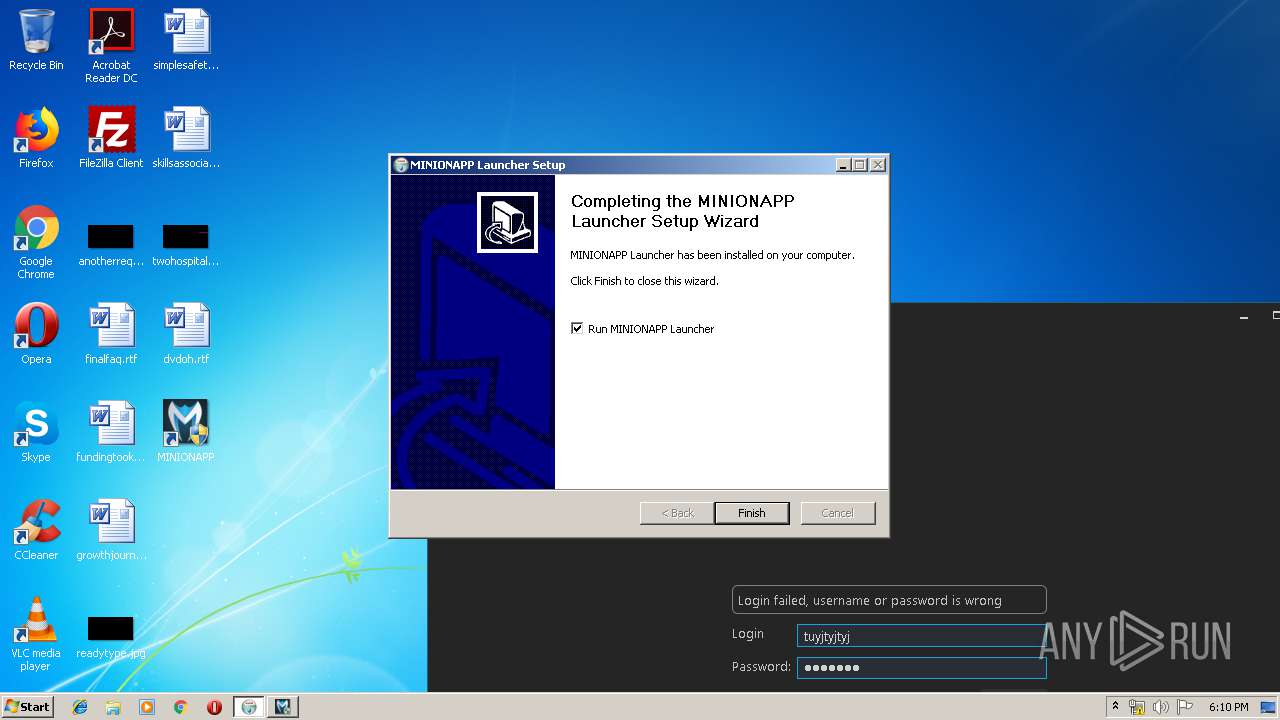Click the wizard installer image icon
Screen dimensions: 1280x720
[508, 222]
